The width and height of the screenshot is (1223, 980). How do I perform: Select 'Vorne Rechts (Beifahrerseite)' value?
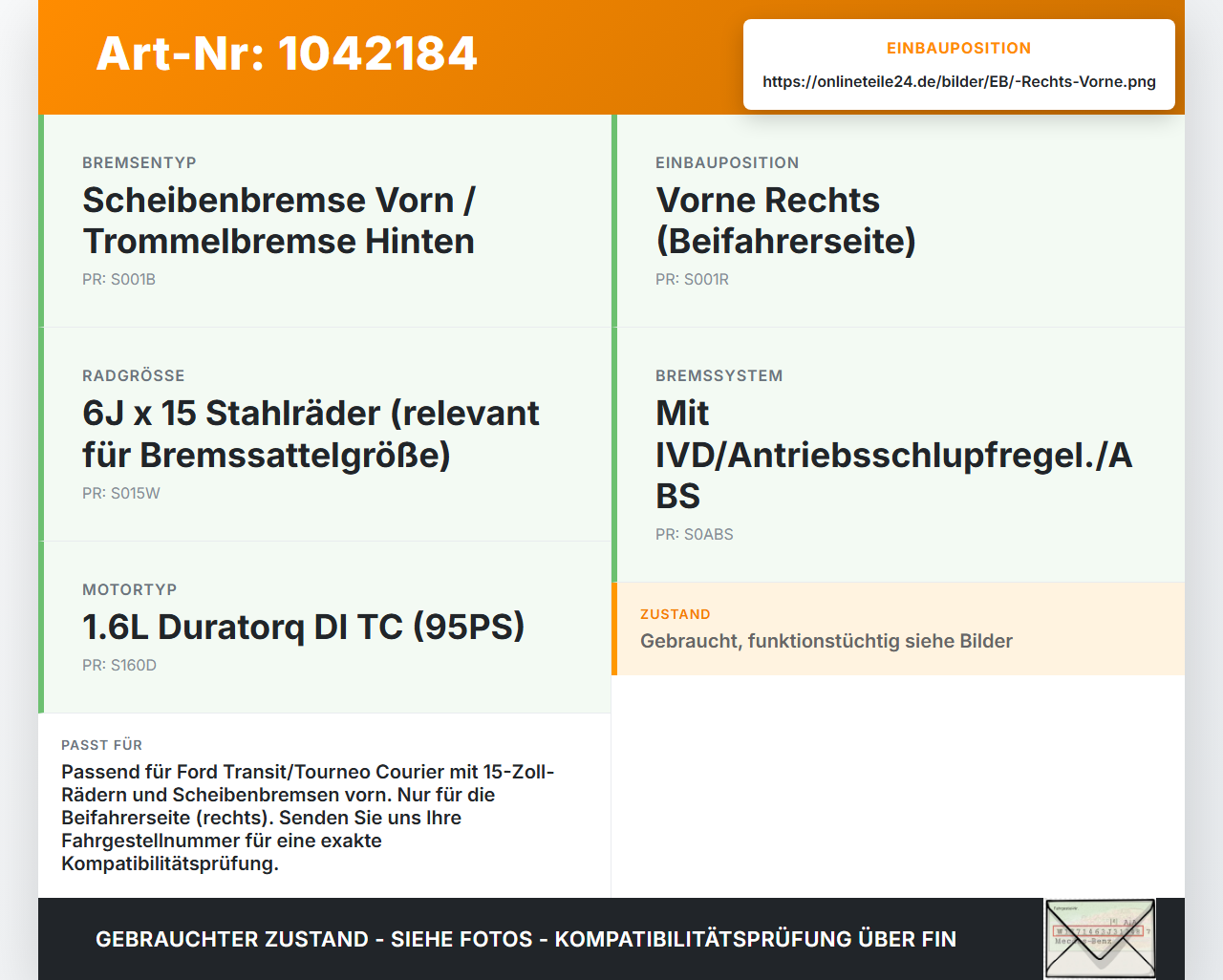coord(785,221)
